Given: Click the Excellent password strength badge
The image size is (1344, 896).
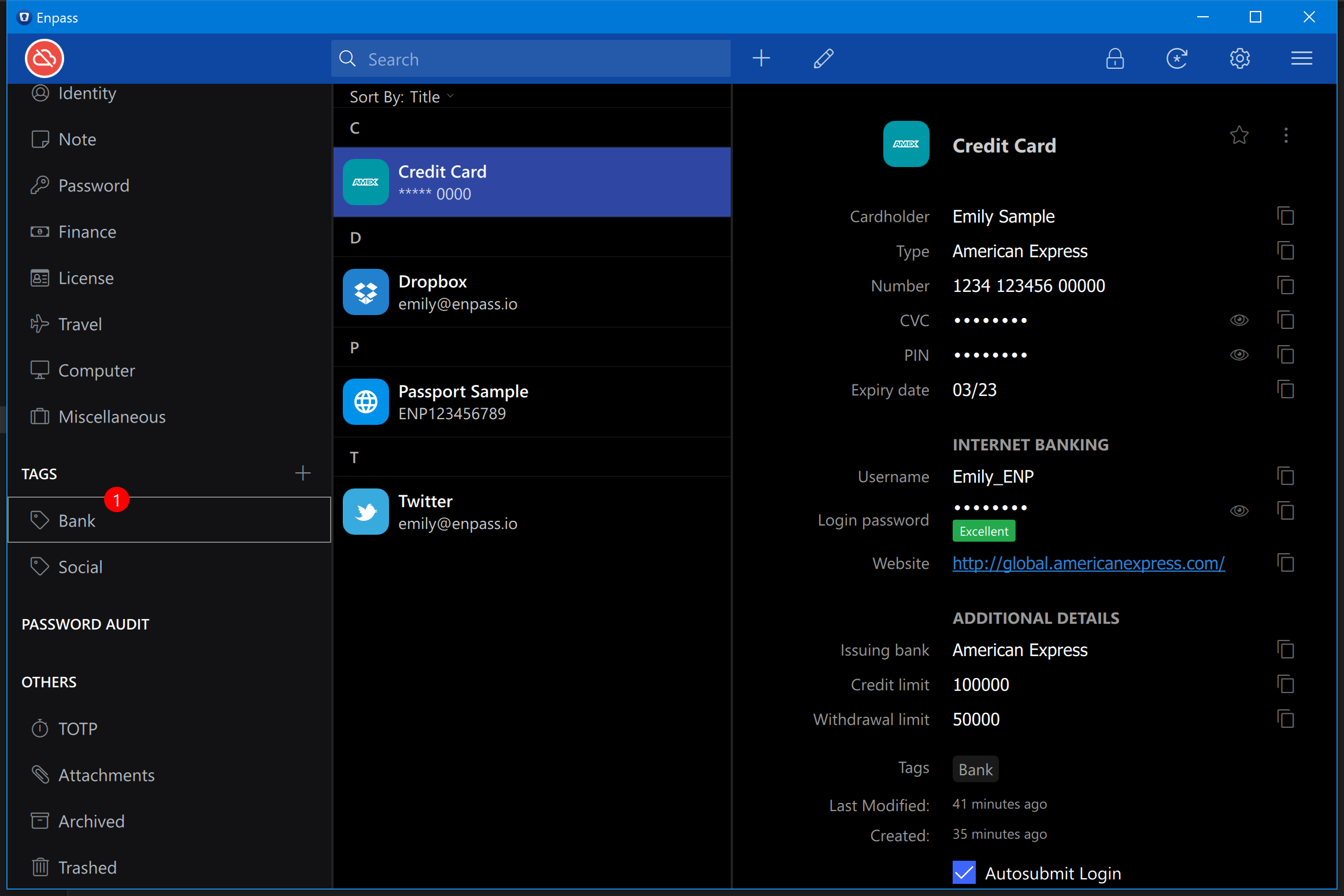Looking at the screenshot, I should tap(984, 531).
